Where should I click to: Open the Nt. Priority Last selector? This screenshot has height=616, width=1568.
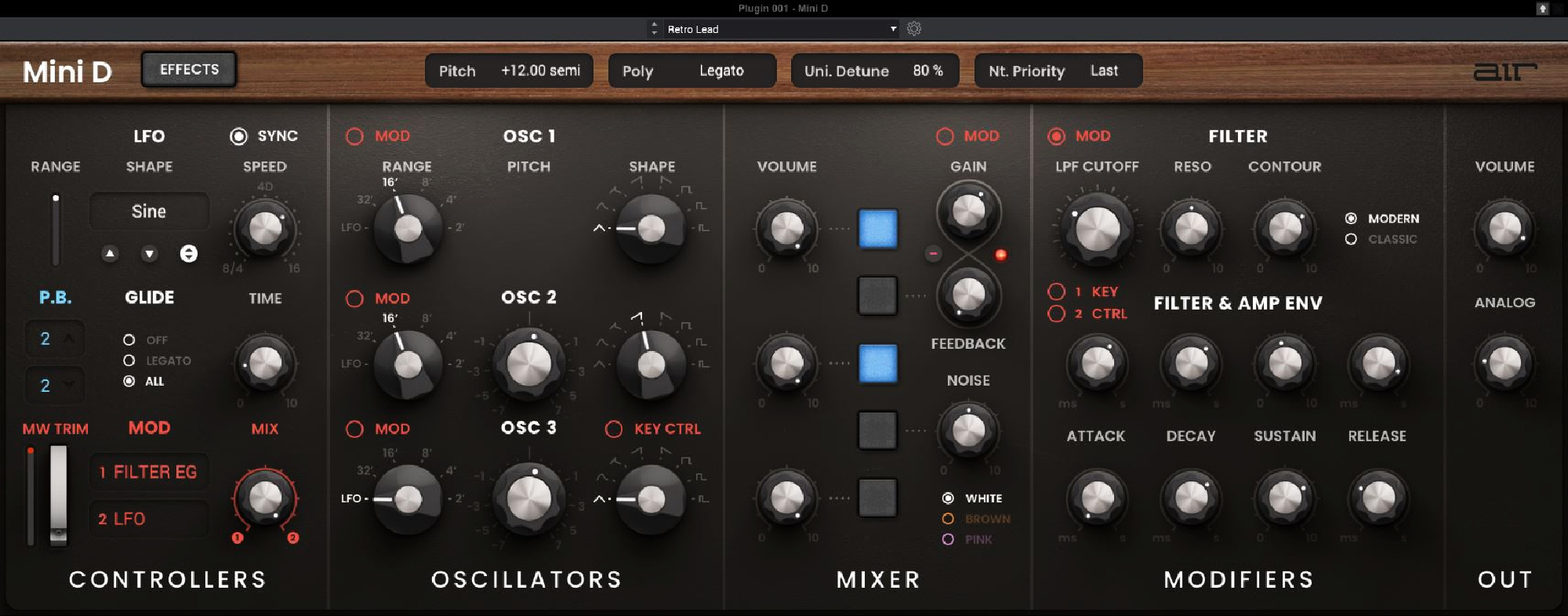(1058, 71)
